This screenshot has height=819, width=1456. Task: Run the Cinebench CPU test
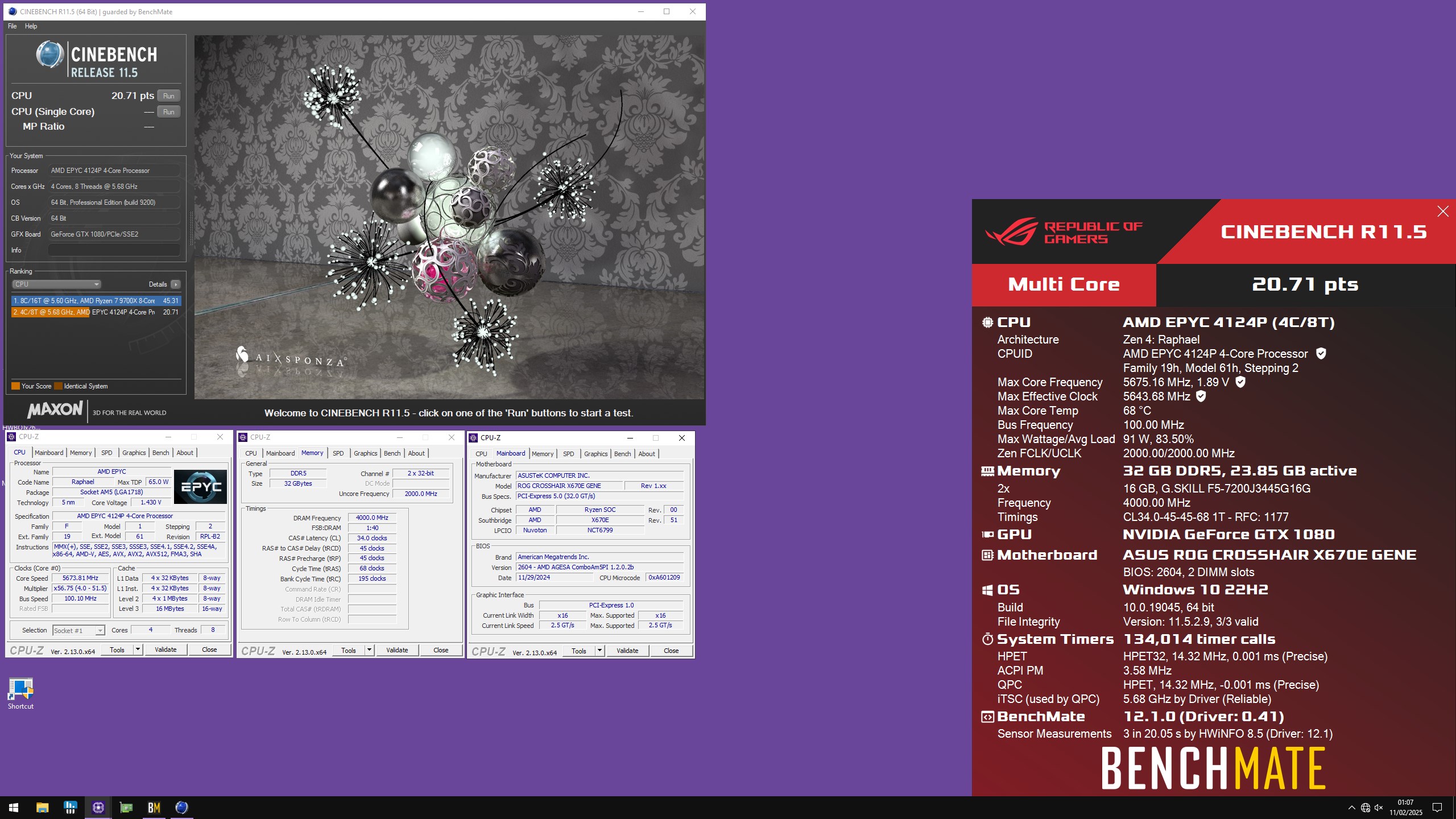point(169,96)
